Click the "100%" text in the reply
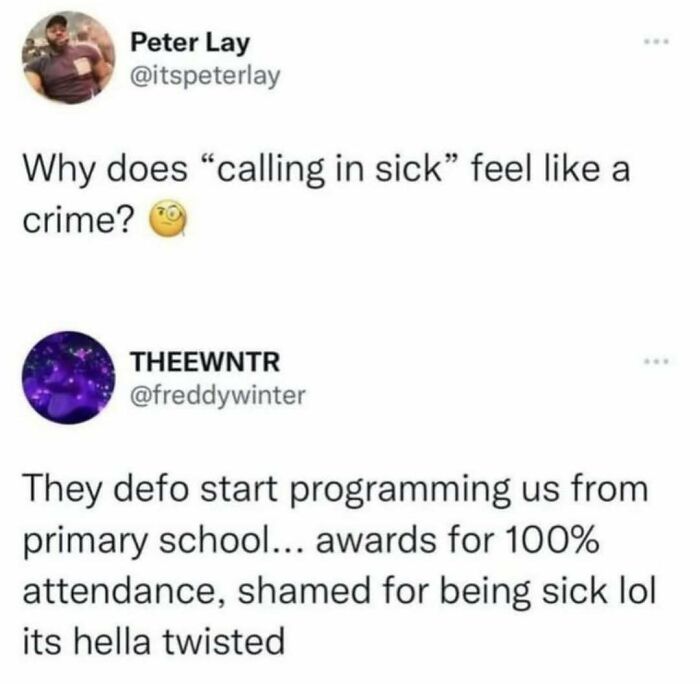 (x=552, y=540)
